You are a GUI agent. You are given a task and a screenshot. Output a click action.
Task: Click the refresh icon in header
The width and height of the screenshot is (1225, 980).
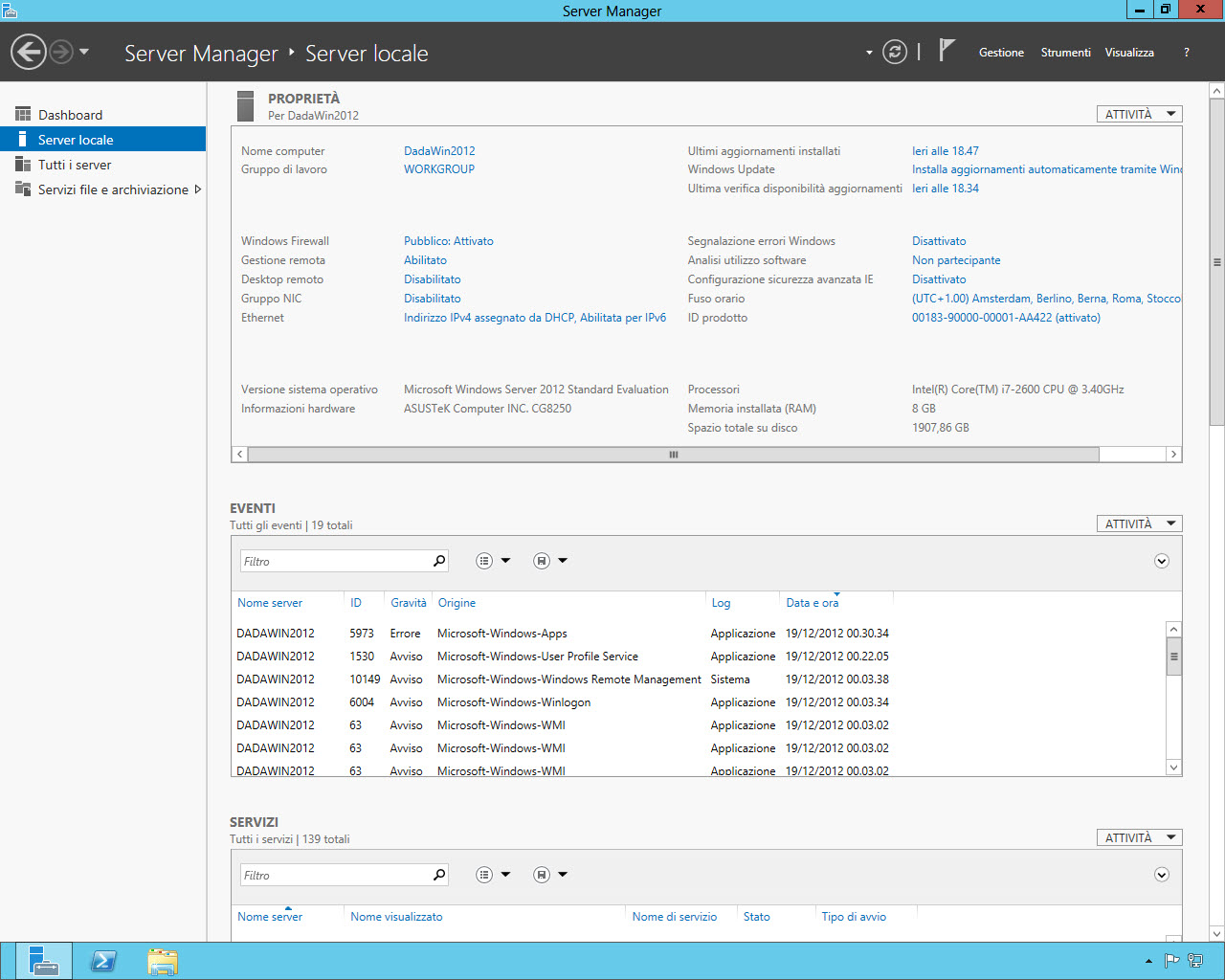(895, 52)
